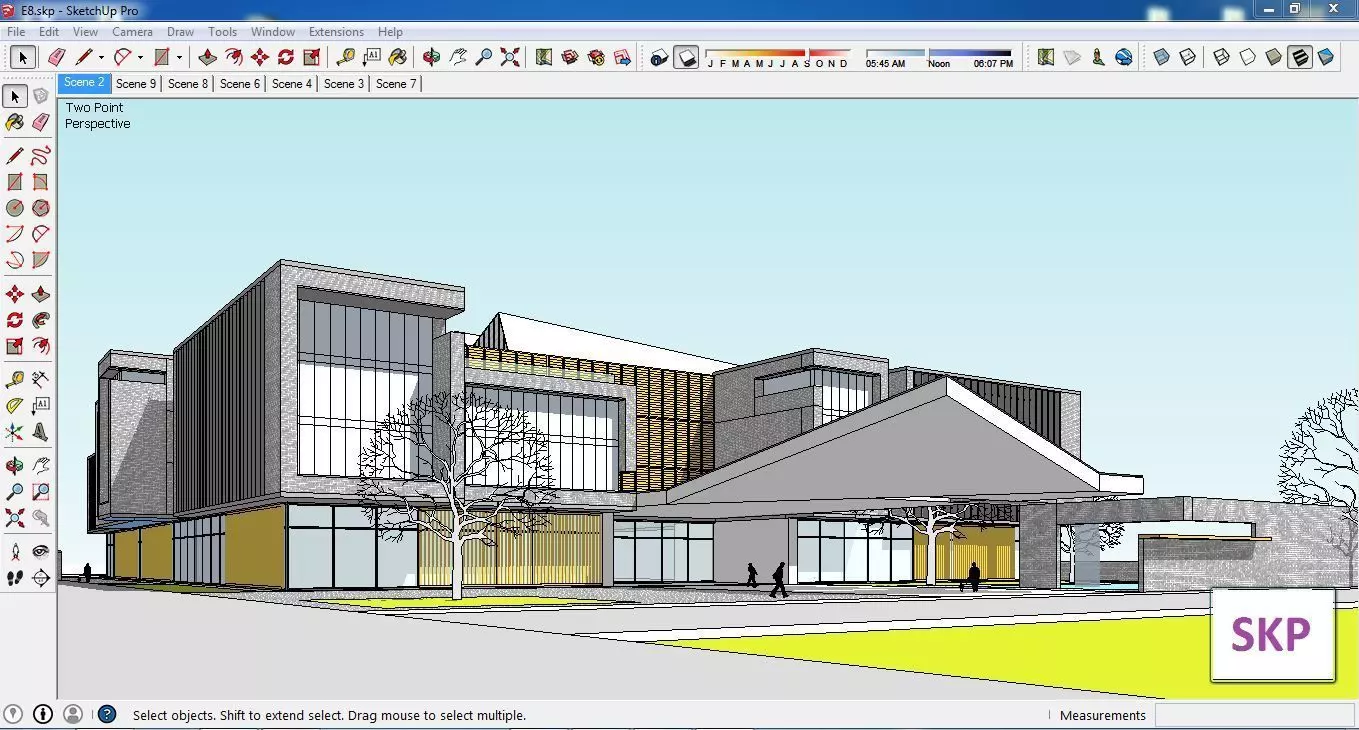Open the Extensions menu
Viewport: 1359px width, 730px height.
click(x=336, y=32)
